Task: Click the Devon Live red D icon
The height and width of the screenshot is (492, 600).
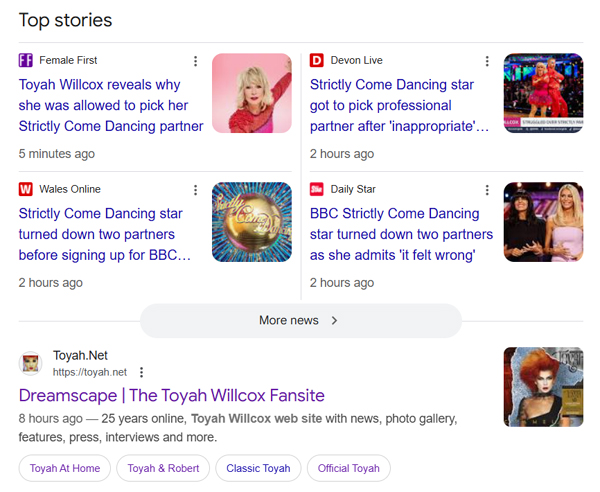Action: pos(317,60)
